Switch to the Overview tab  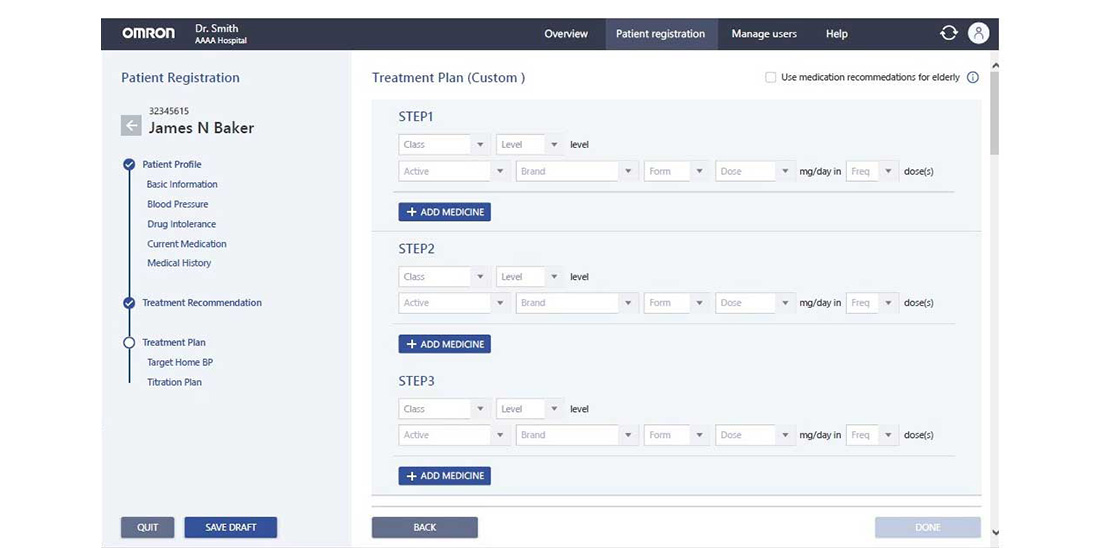tap(566, 34)
